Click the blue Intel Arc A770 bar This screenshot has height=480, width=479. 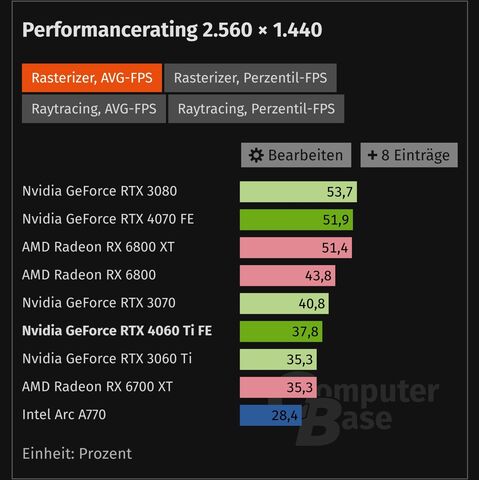pyautogui.click(x=271, y=415)
